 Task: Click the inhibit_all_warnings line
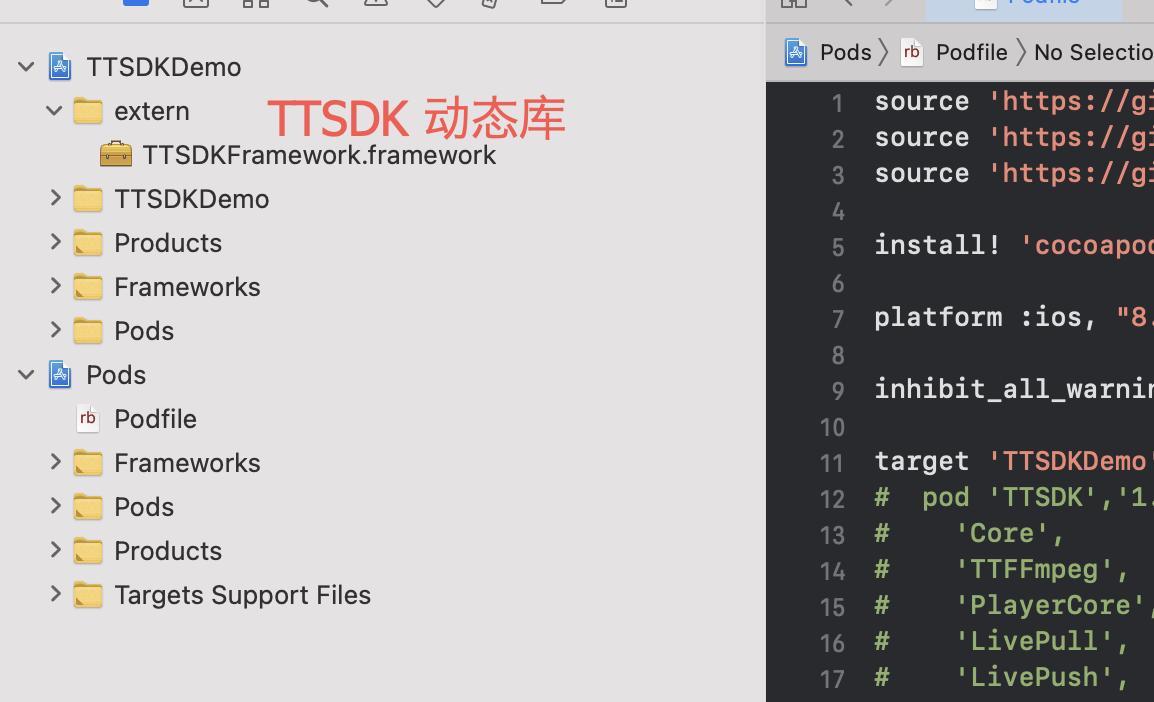tap(1013, 389)
